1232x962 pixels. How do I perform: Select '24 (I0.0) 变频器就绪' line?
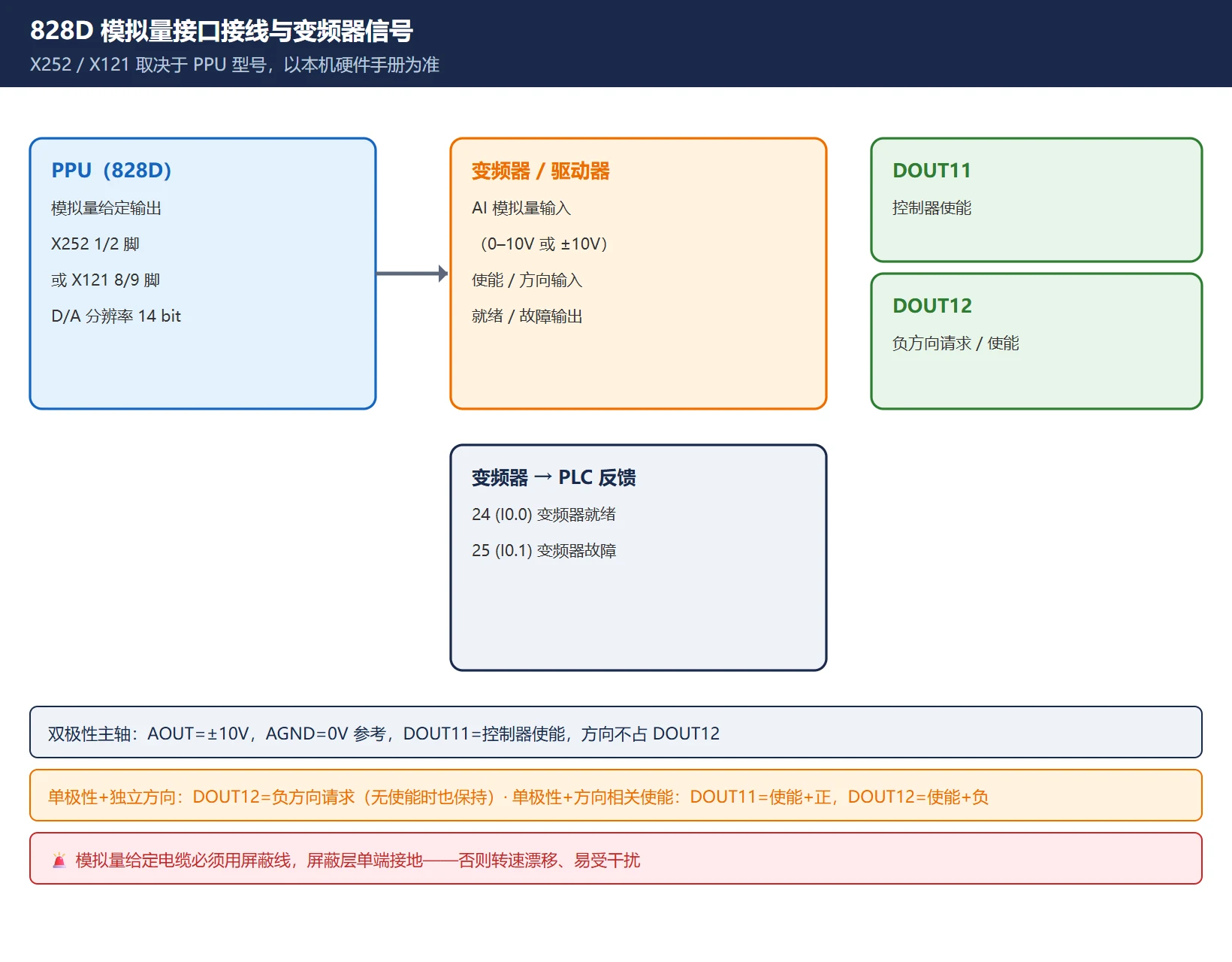tap(544, 515)
